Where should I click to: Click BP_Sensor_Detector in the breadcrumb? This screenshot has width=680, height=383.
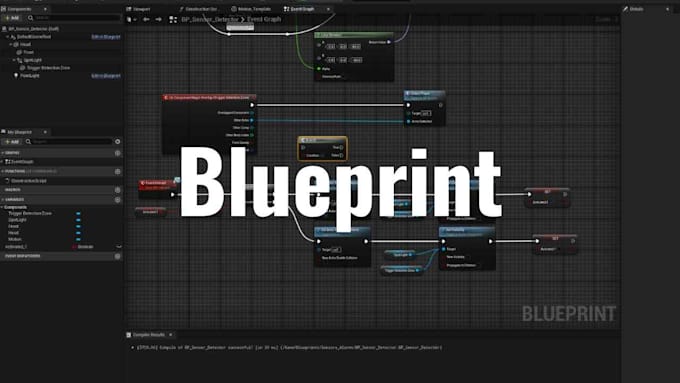[210, 20]
